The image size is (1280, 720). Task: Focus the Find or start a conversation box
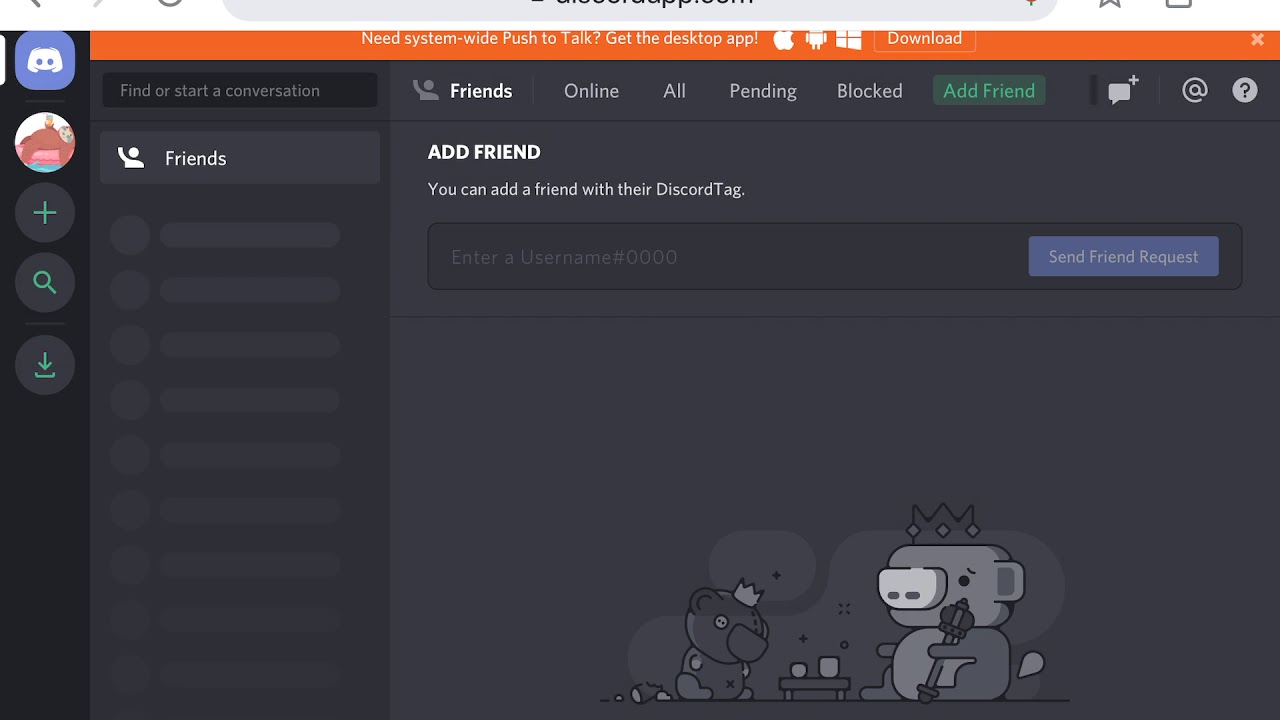(240, 90)
